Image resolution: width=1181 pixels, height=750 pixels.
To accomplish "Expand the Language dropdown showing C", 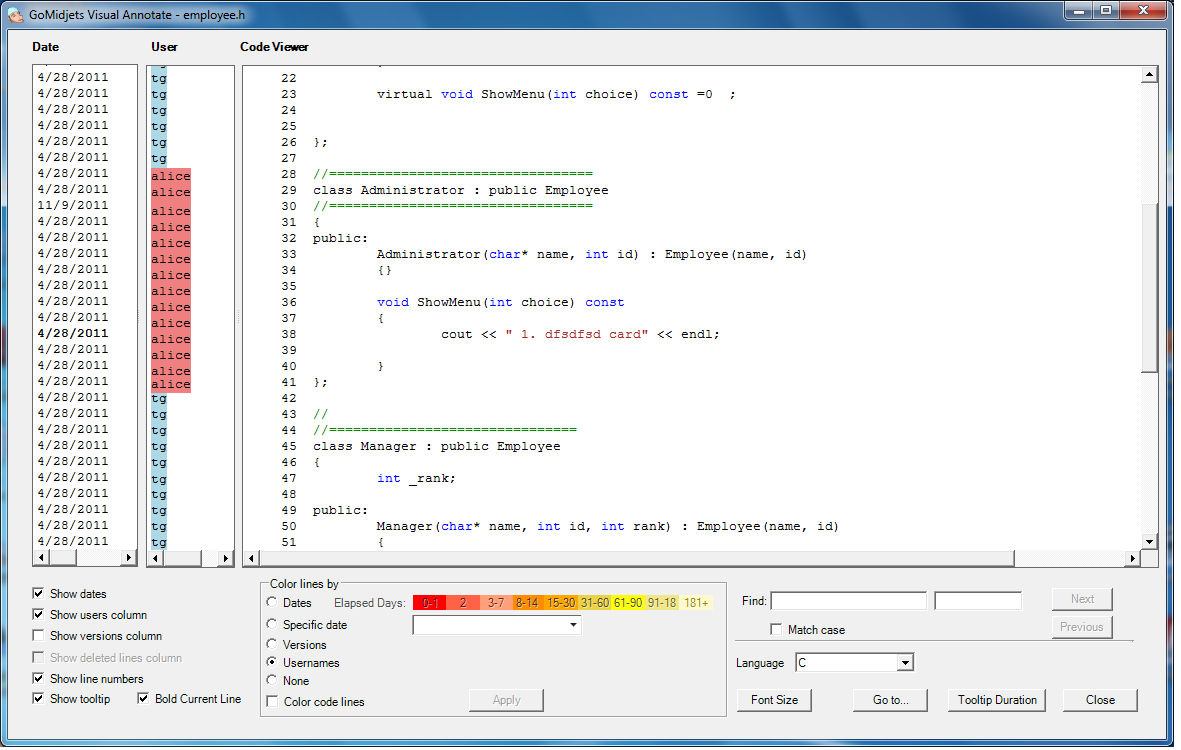I will coord(904,663).
